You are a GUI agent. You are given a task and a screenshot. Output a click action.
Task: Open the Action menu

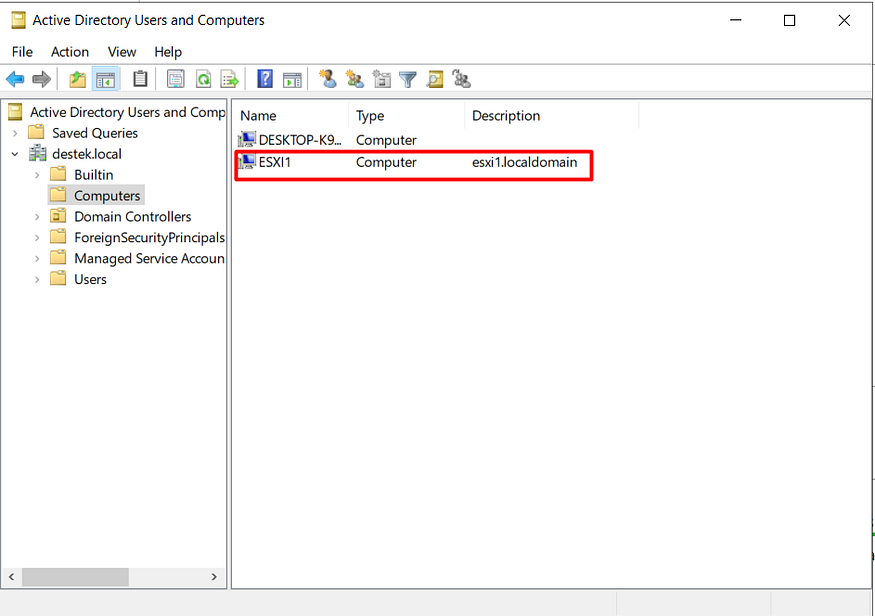coord(70,52)
